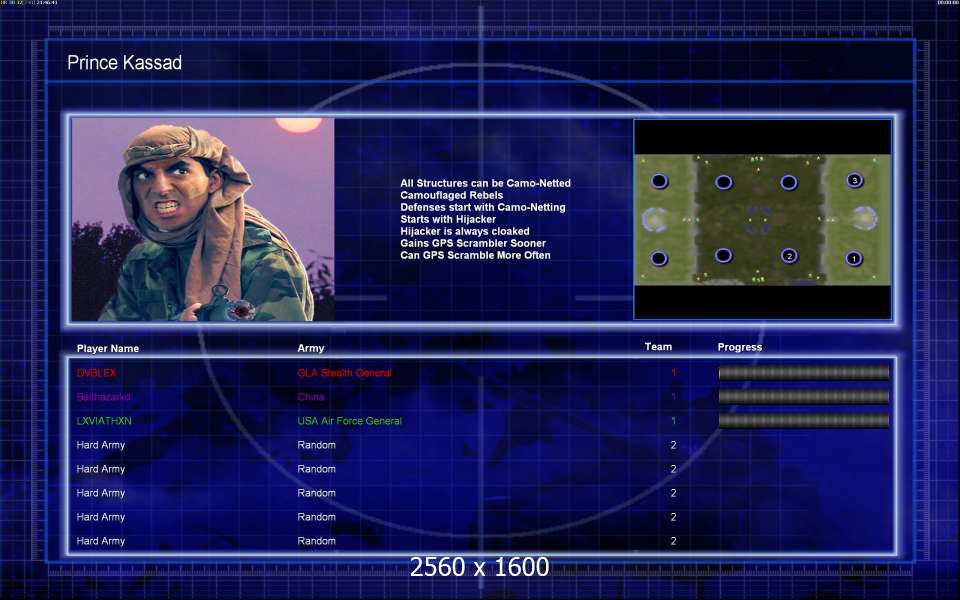The width and height of the screenshot is (960, 600).
Task: Click the Player Name column header
Action: coord(108,348)
